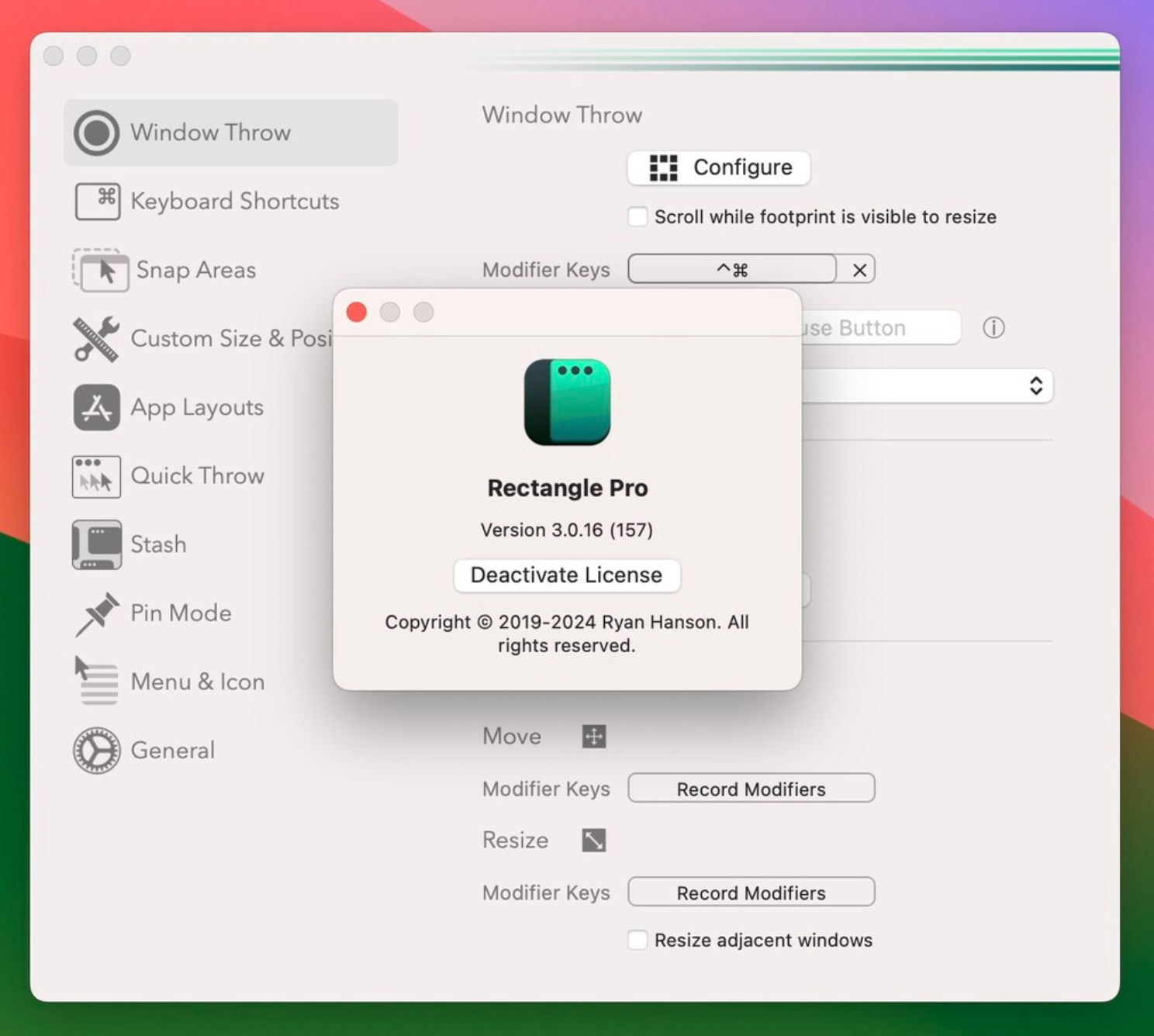Go to Quick Throw section
Screen dimensions: 1154x1036
click(198, 475)
